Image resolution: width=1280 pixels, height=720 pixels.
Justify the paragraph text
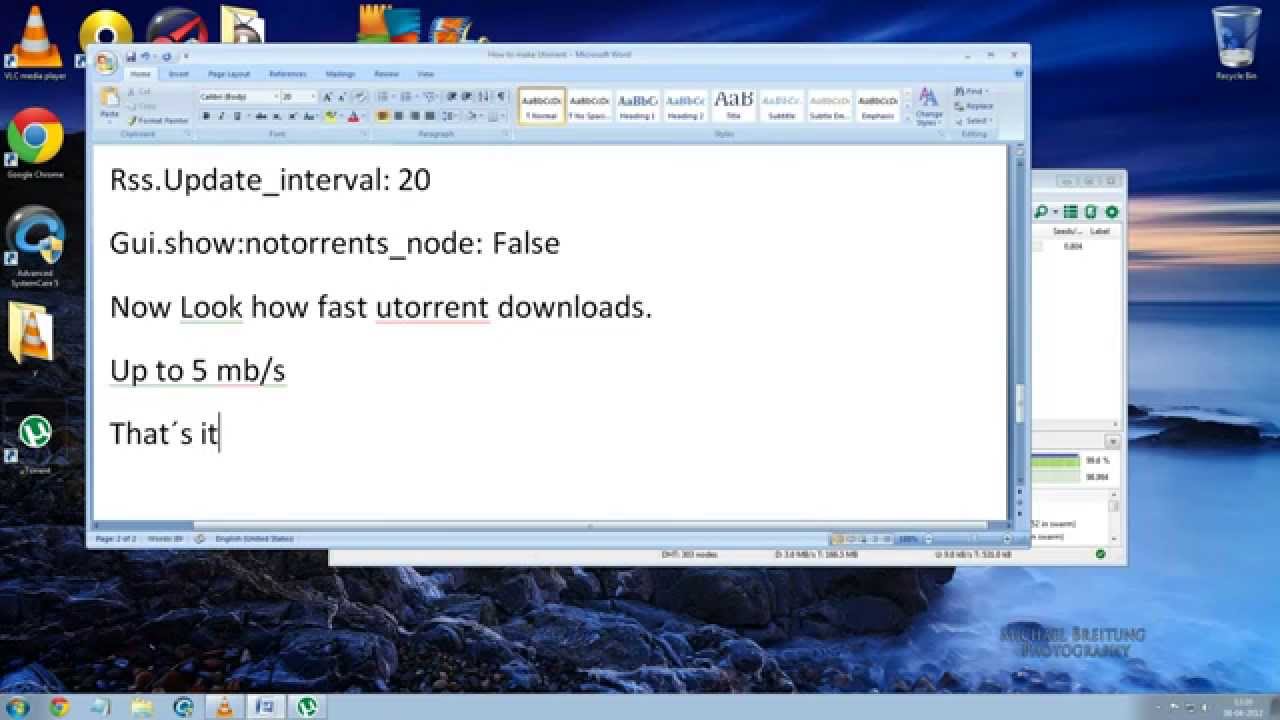[429, 116]
